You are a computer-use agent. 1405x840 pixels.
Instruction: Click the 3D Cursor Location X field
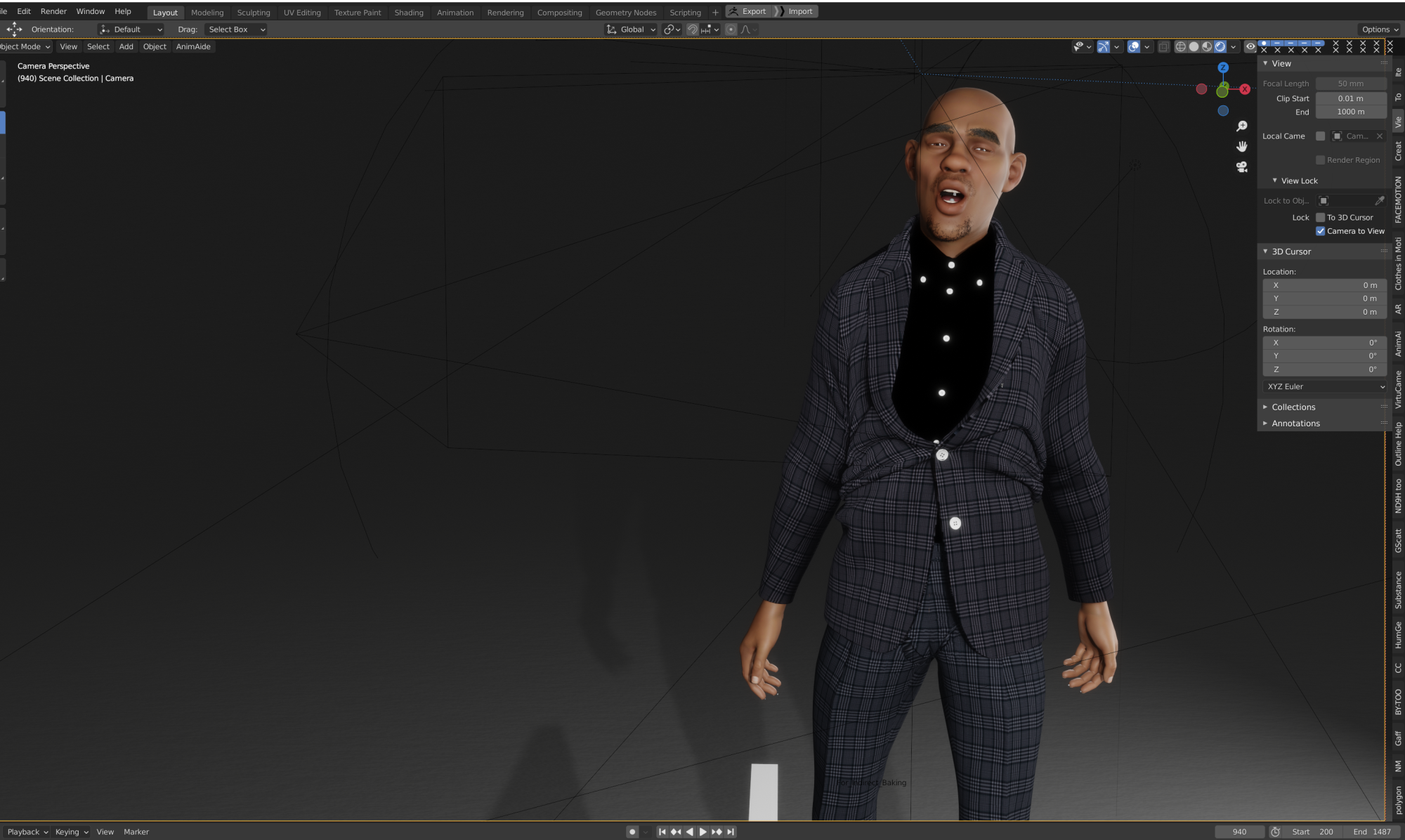pos(1325,286)
